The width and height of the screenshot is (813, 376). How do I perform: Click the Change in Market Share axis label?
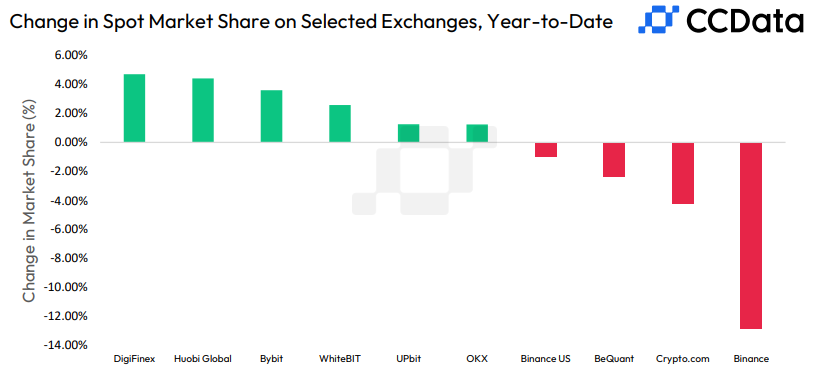point(30,203)
